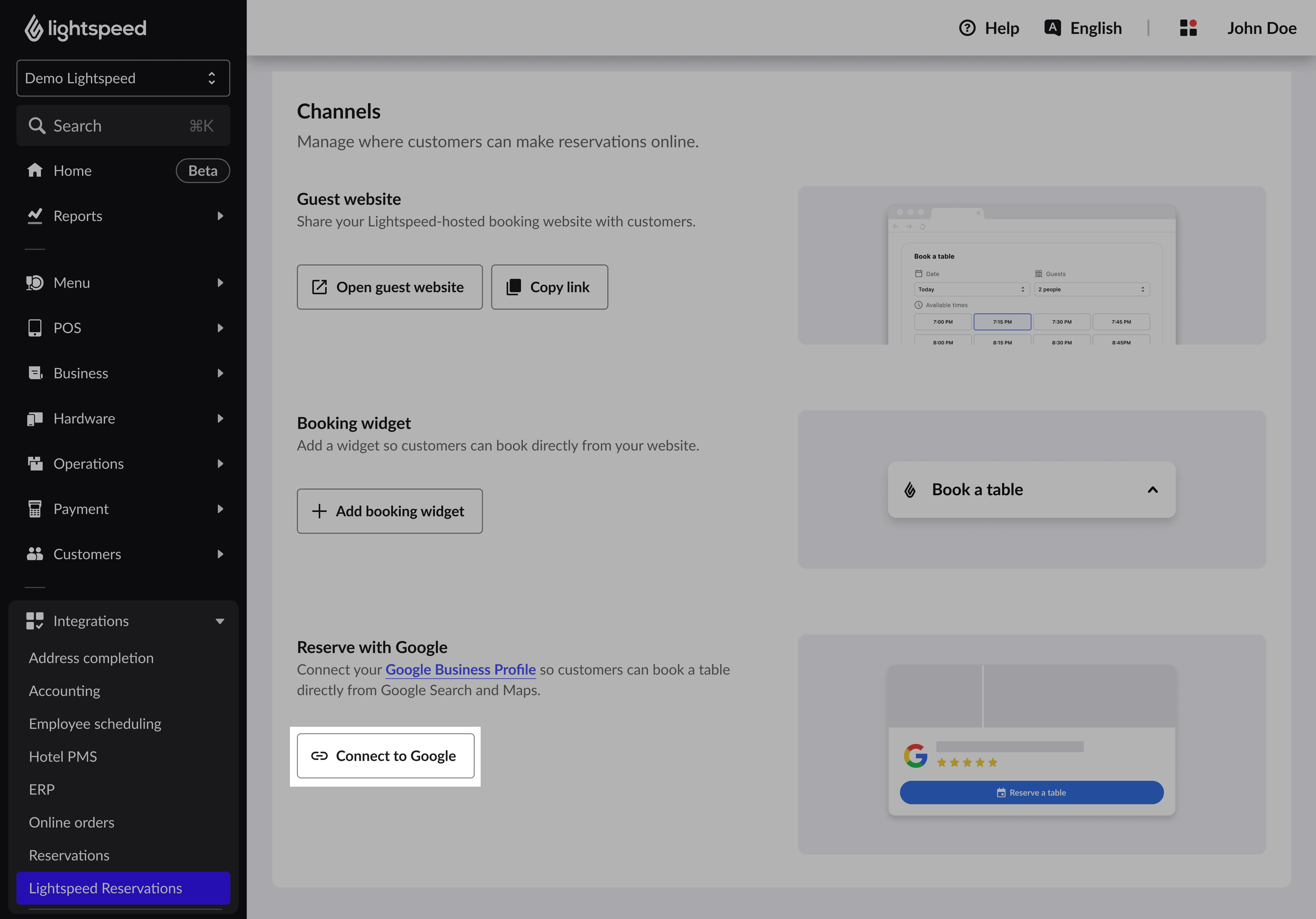Open the apps grid icon in header
This screenshot has width=1316, height=919.
click(x=1188, y=27)
